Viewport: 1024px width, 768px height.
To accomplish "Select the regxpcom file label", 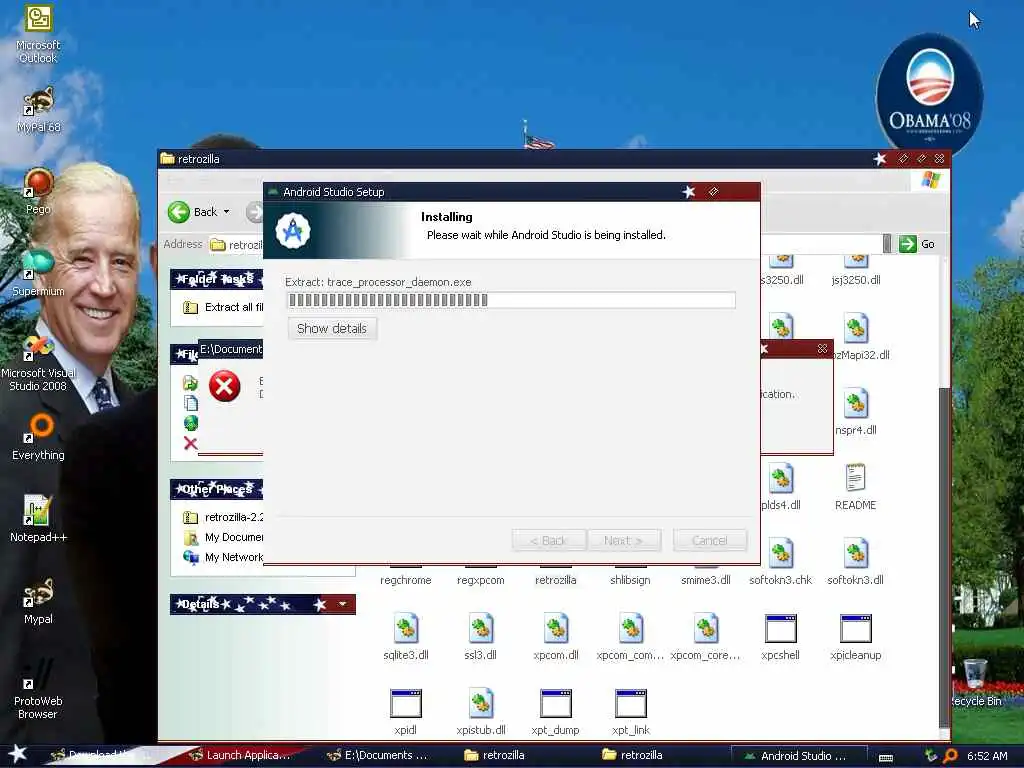I will tap(481, 580).
